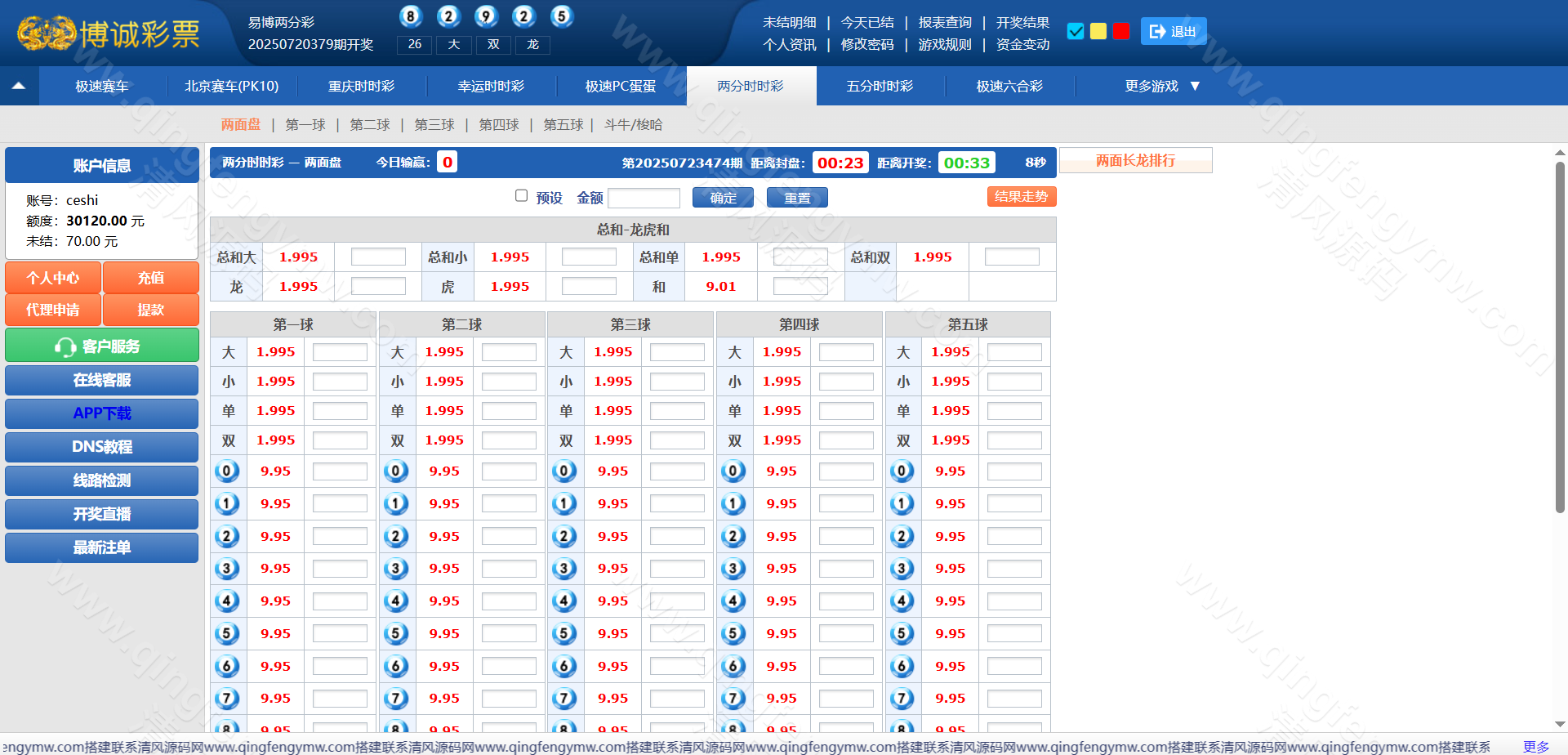Toggle the blue checked theme box
1568x755 pixels.
(x=1076, y=31)
